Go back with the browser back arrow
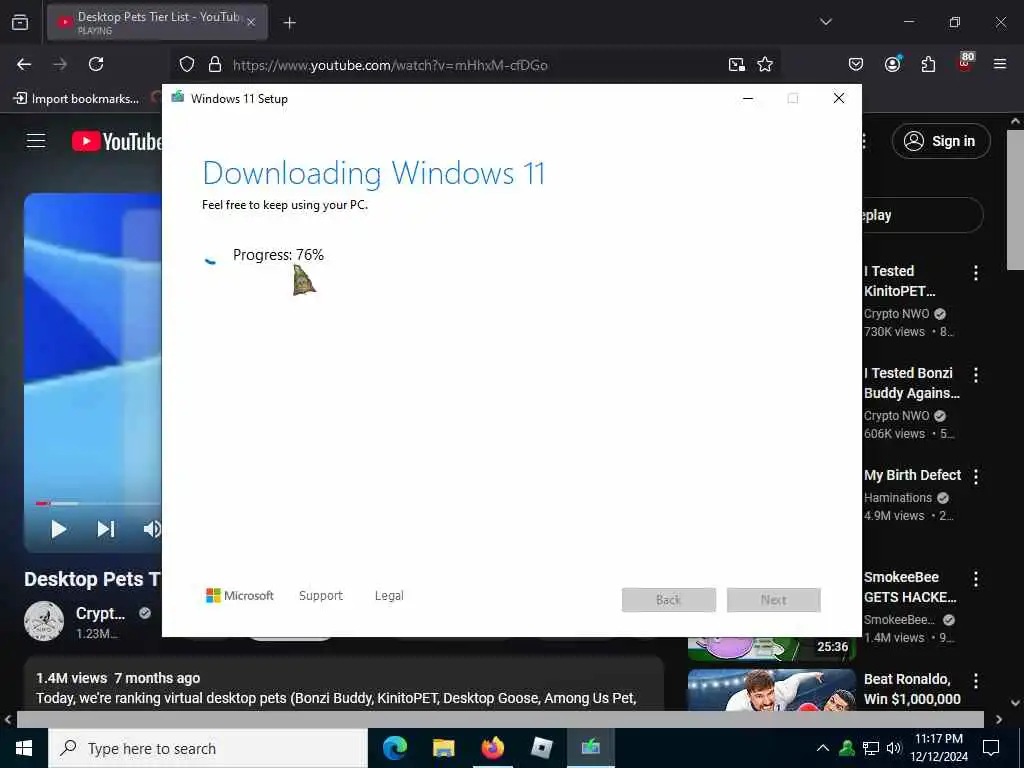This screenshot has width=1024, height=768. coord(24,64)
